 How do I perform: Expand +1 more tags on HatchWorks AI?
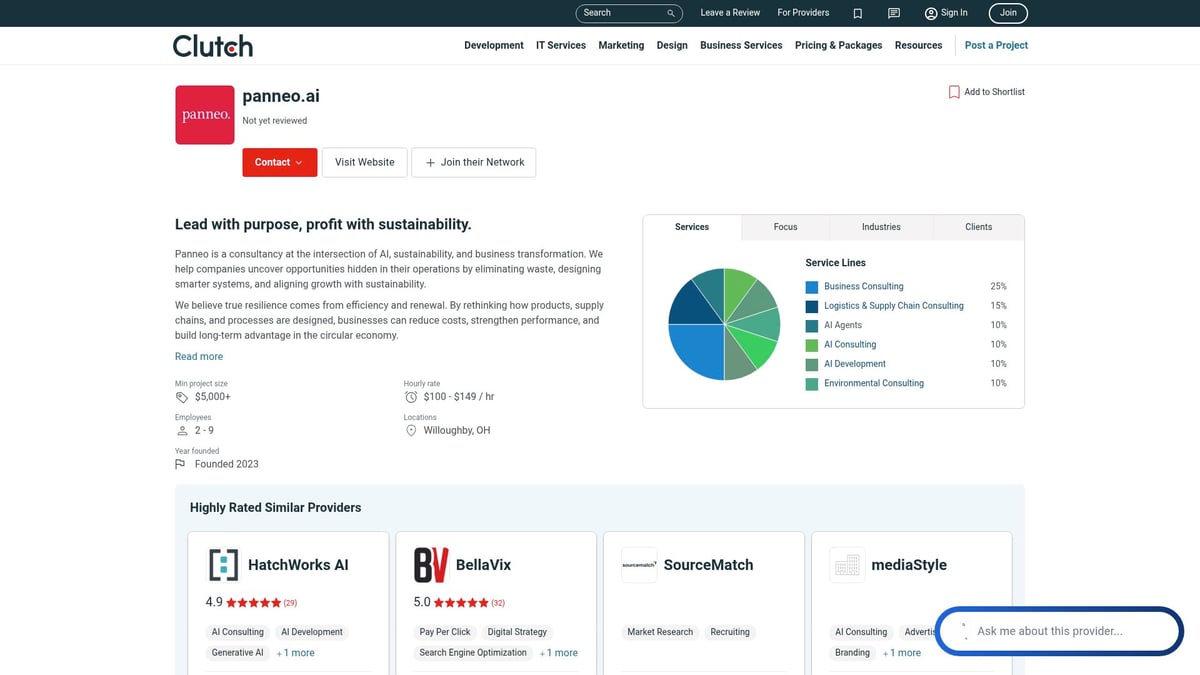click(295, 653)
